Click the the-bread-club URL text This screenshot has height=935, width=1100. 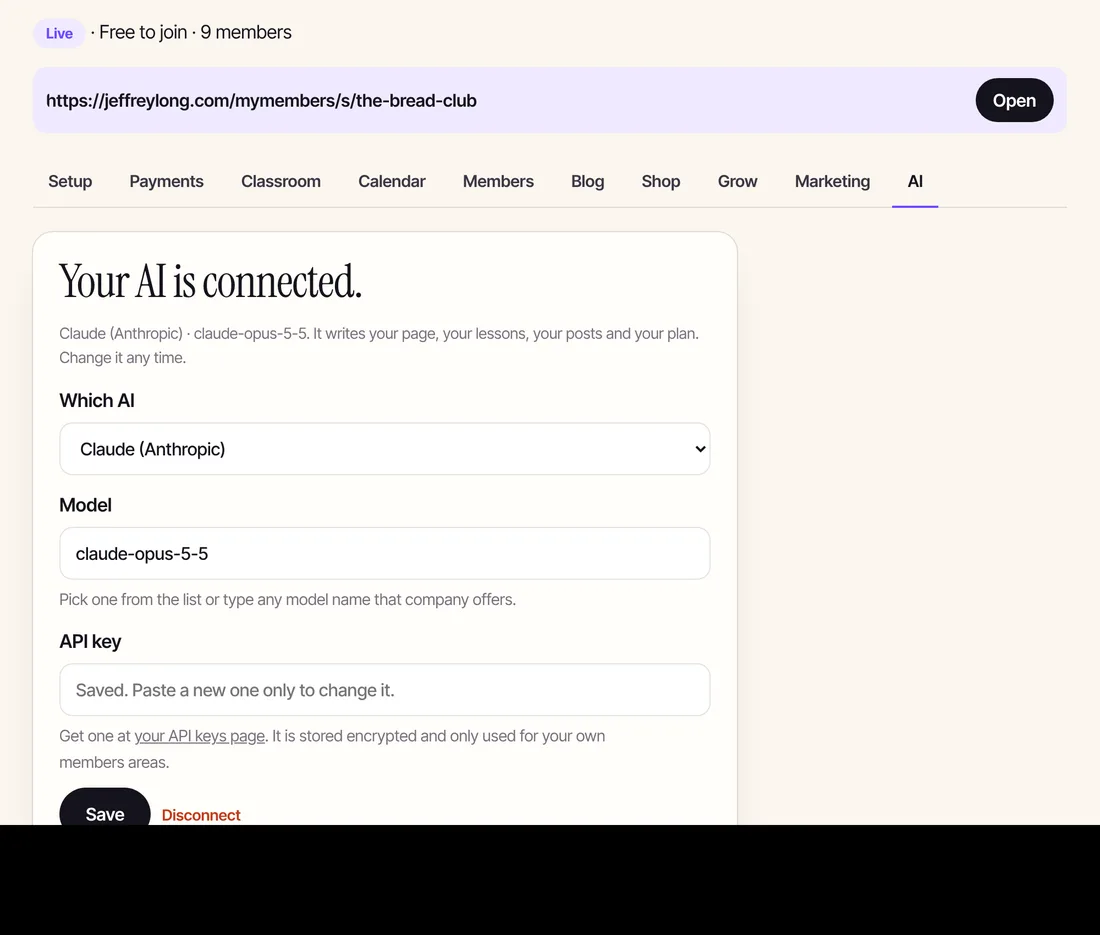(261, 100)
